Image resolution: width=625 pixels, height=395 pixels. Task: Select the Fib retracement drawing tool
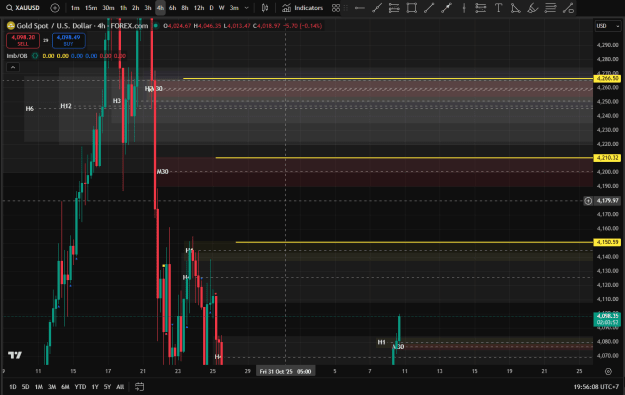(x=394, y=8)
